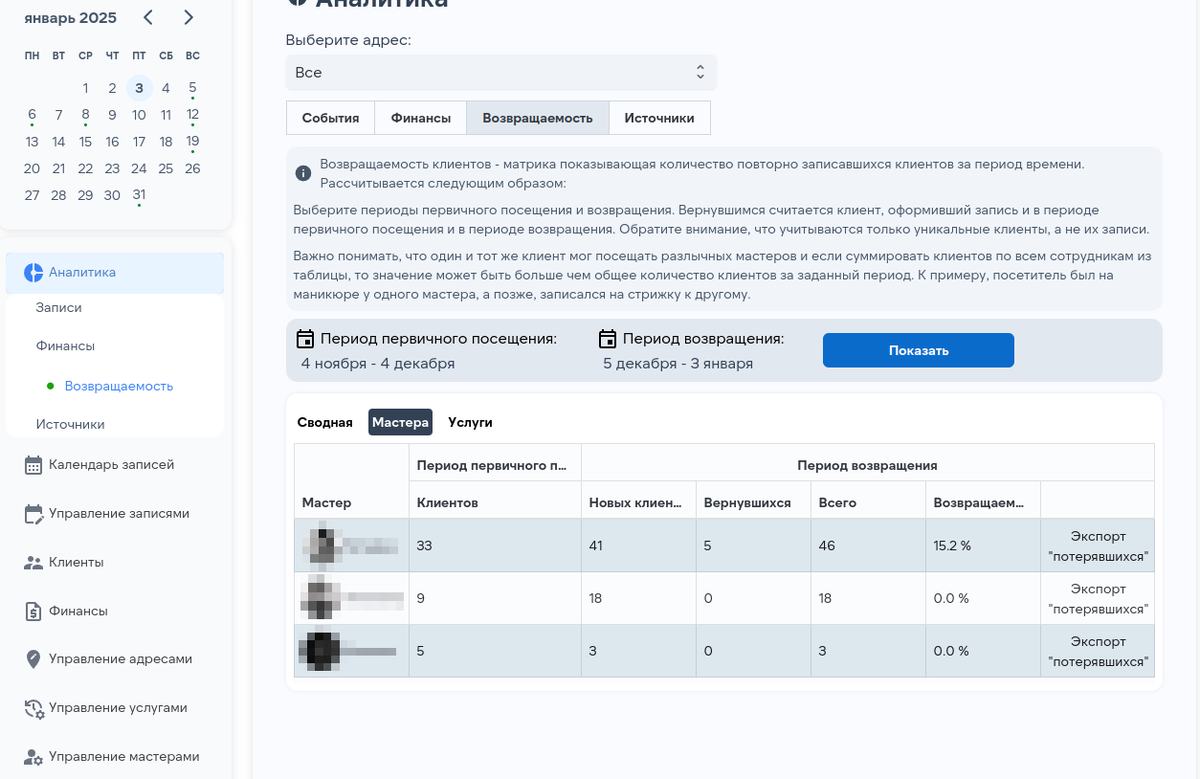Switch to the Источники tab
The width and height of the screenshot is (1200, 779).
pos(660,117)
